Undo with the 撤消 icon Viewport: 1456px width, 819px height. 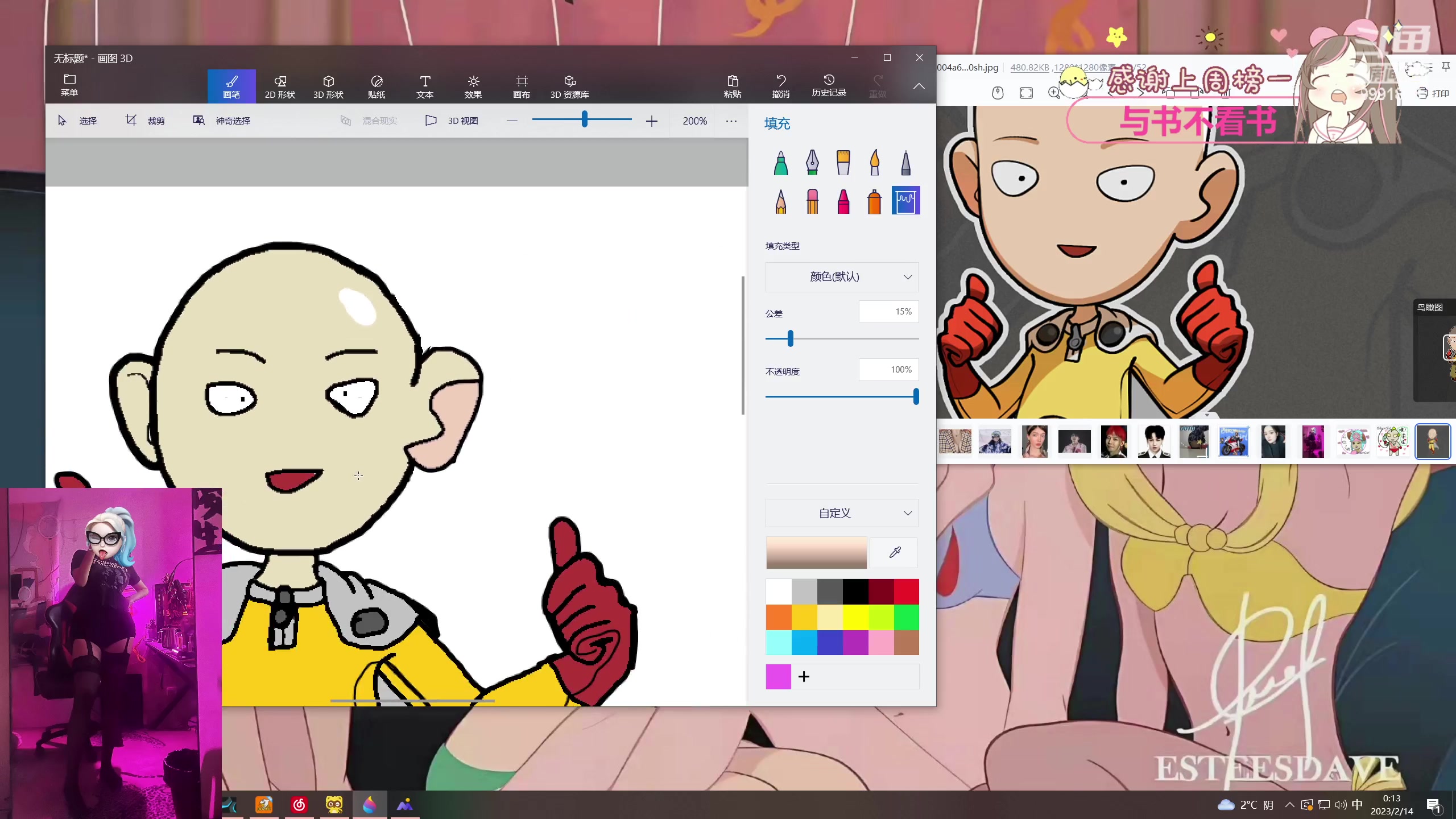click(x=781, y=86)
